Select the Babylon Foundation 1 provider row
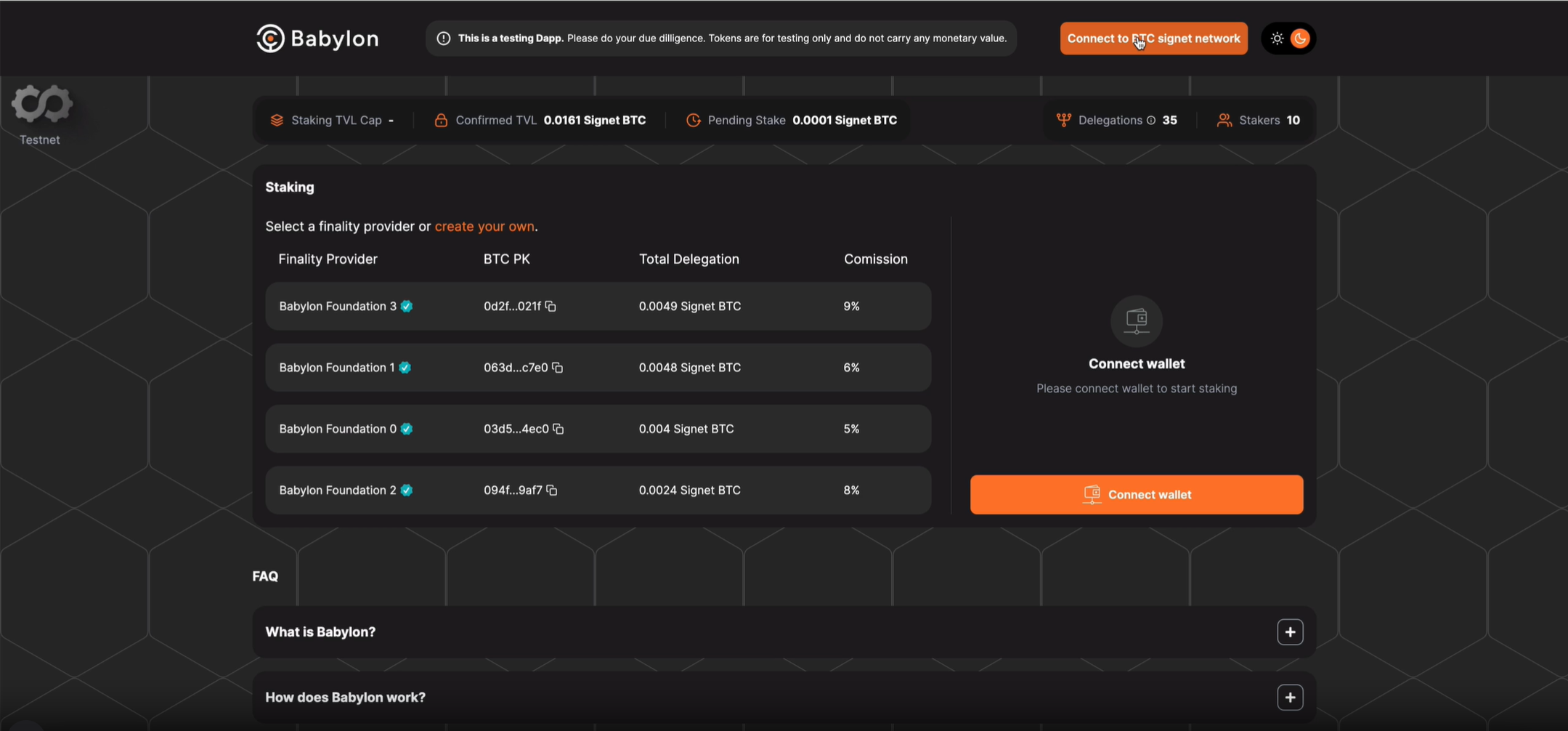The height and width of the screenshot is (731, 1568). click(x=598, y=368)
